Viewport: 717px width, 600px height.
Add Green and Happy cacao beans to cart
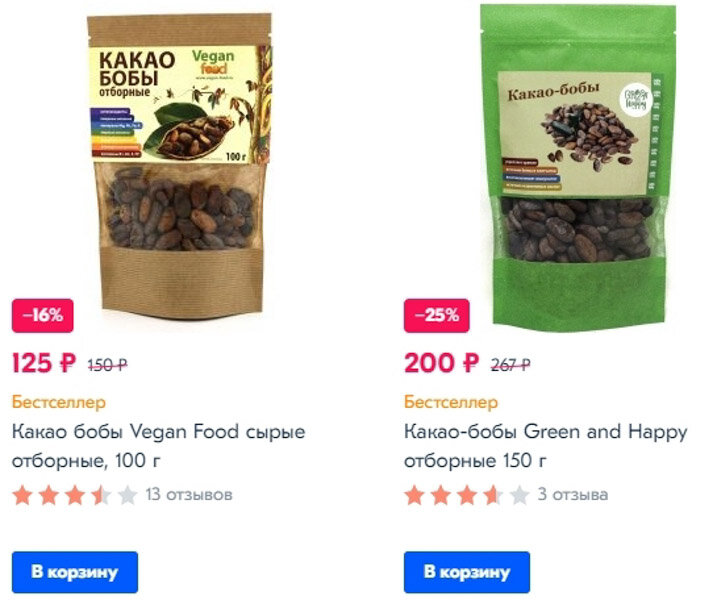tap(467, 572)
